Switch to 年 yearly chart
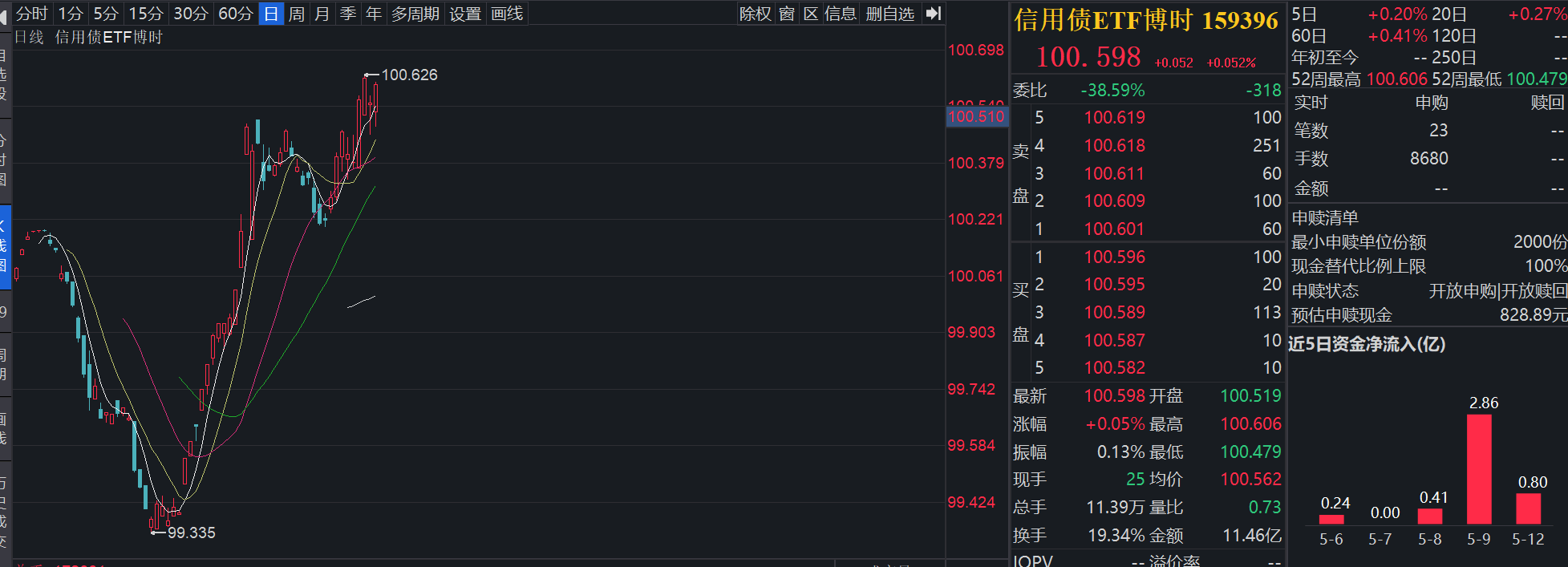Screen dimensions: 1568x567 click(374, 14)
